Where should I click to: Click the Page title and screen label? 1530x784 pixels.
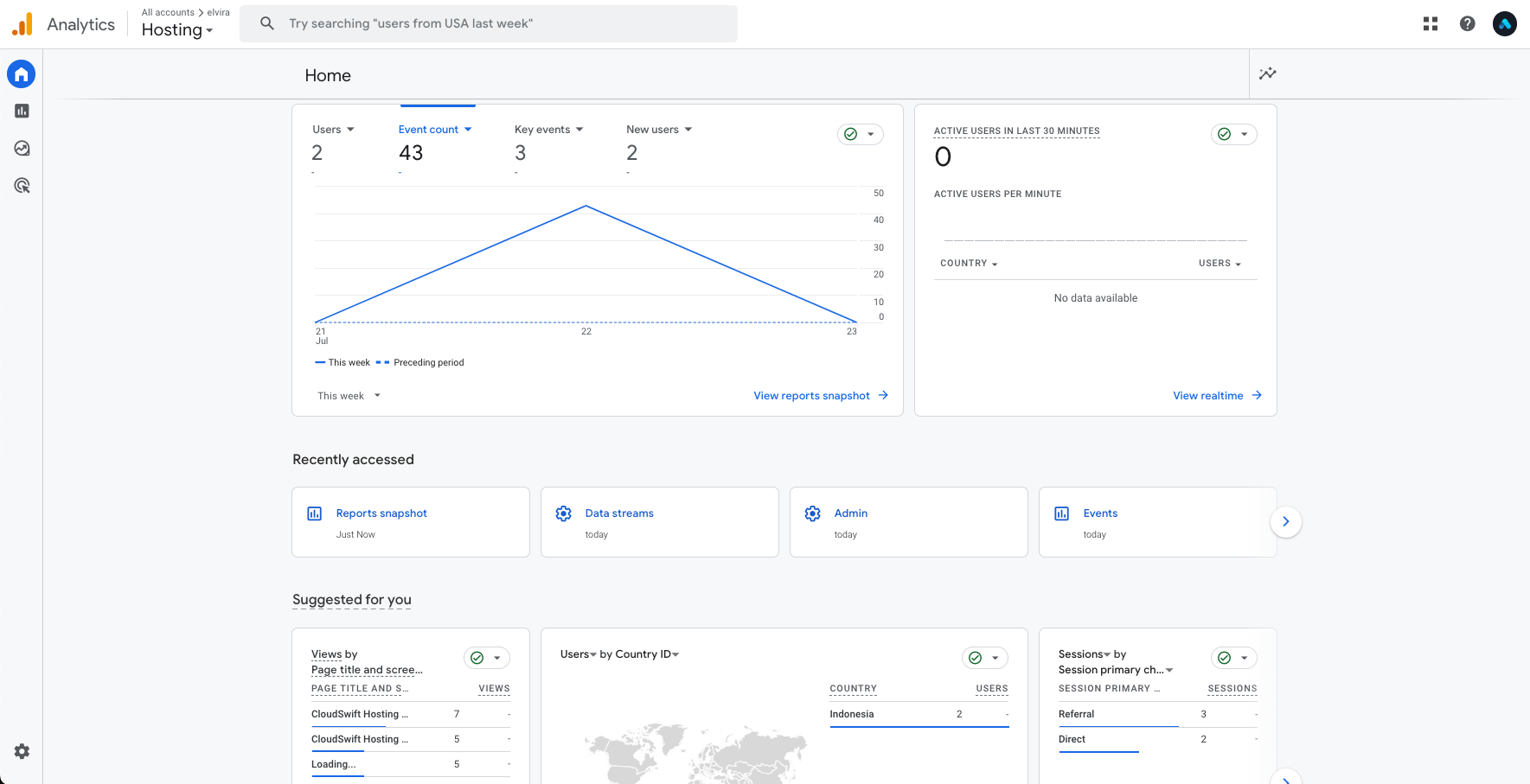pos(367,671)
